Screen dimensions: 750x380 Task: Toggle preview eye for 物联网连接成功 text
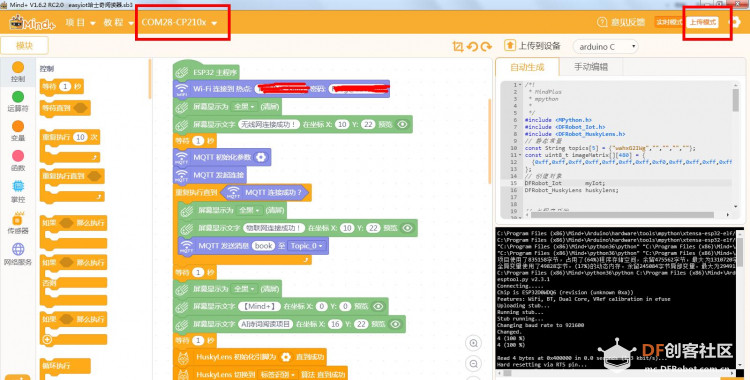coord(408,228)
